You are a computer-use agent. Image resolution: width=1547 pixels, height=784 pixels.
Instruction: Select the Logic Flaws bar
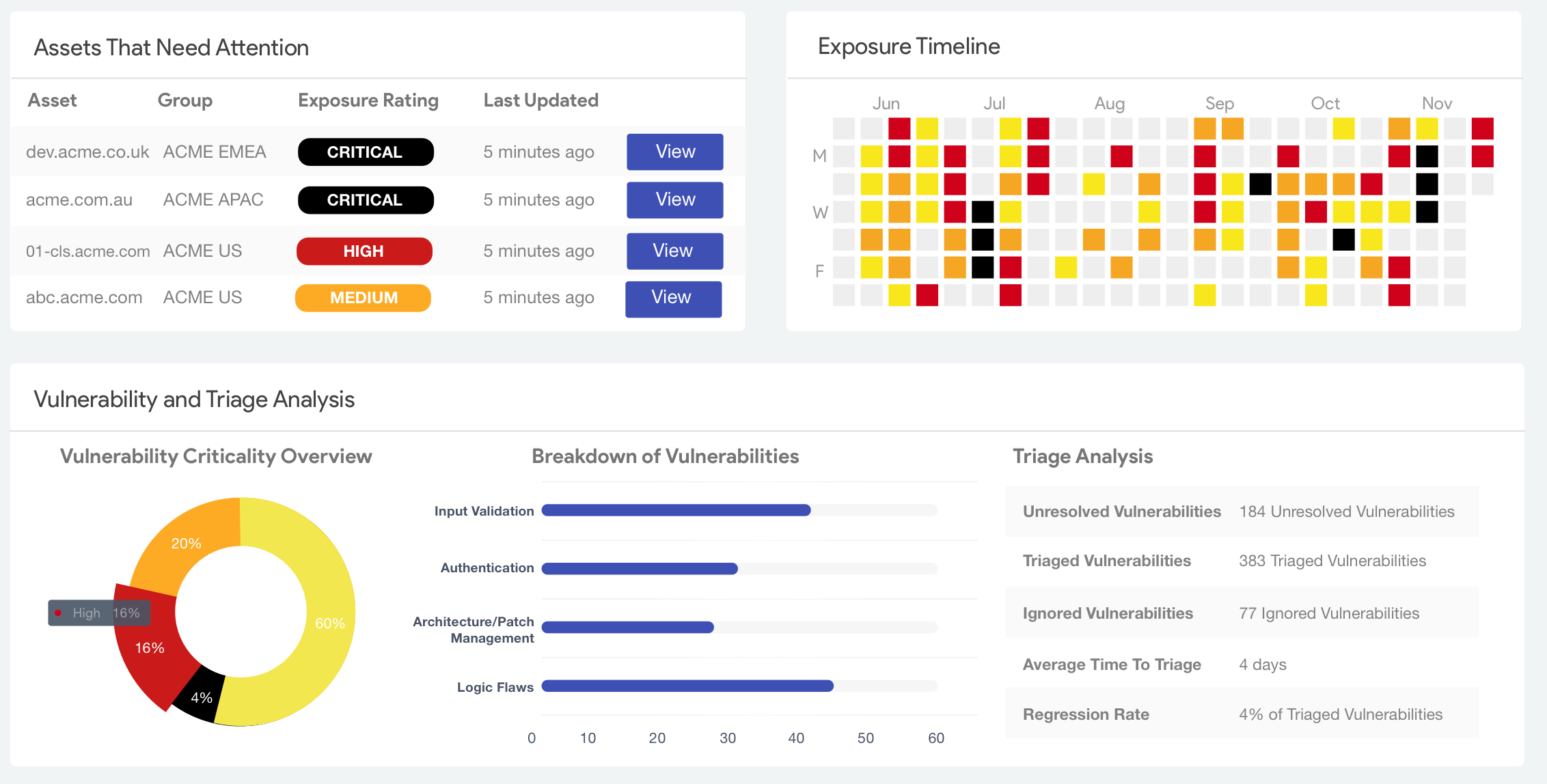(687, 686)
